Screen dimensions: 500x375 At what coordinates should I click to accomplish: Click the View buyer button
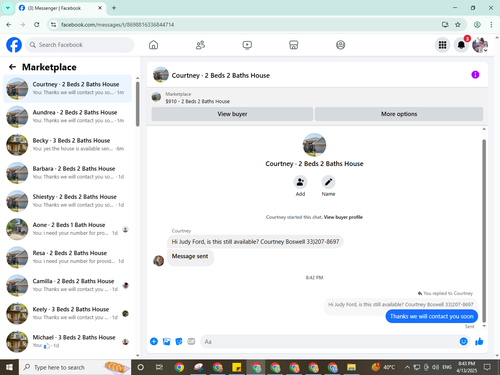coord(232,114)
